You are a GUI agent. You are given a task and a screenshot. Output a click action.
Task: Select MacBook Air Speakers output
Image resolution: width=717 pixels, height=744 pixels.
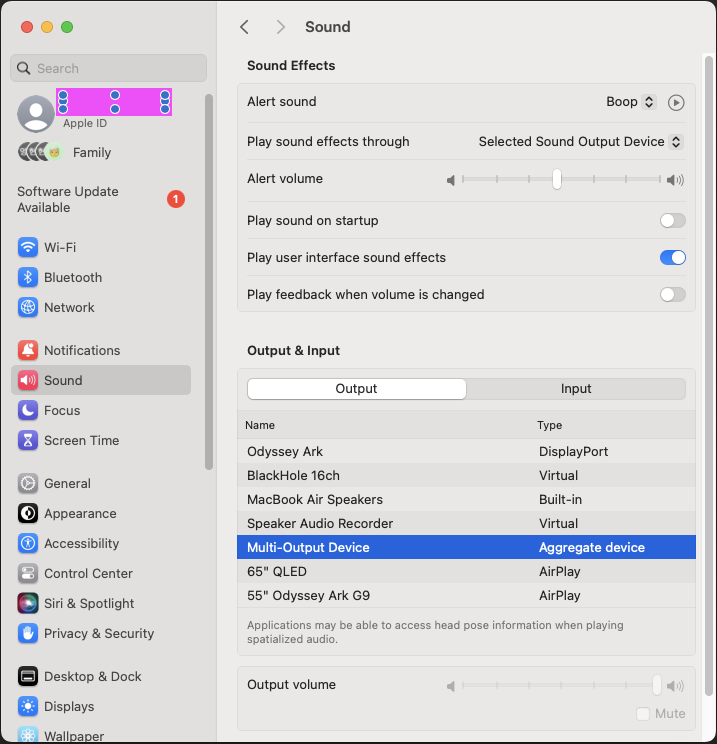point(466,499)
